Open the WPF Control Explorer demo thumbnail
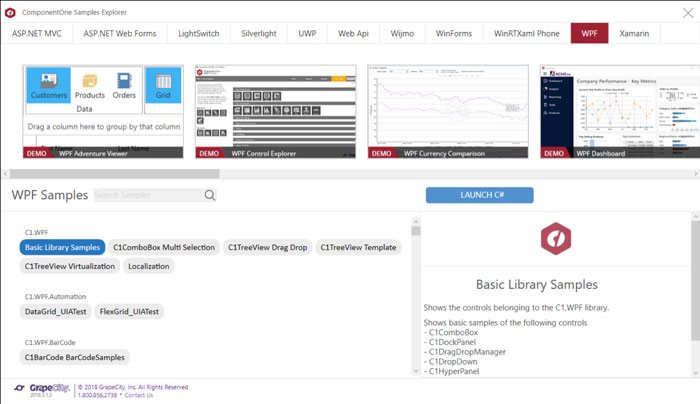700x404 pixels. tap(275, 112)
